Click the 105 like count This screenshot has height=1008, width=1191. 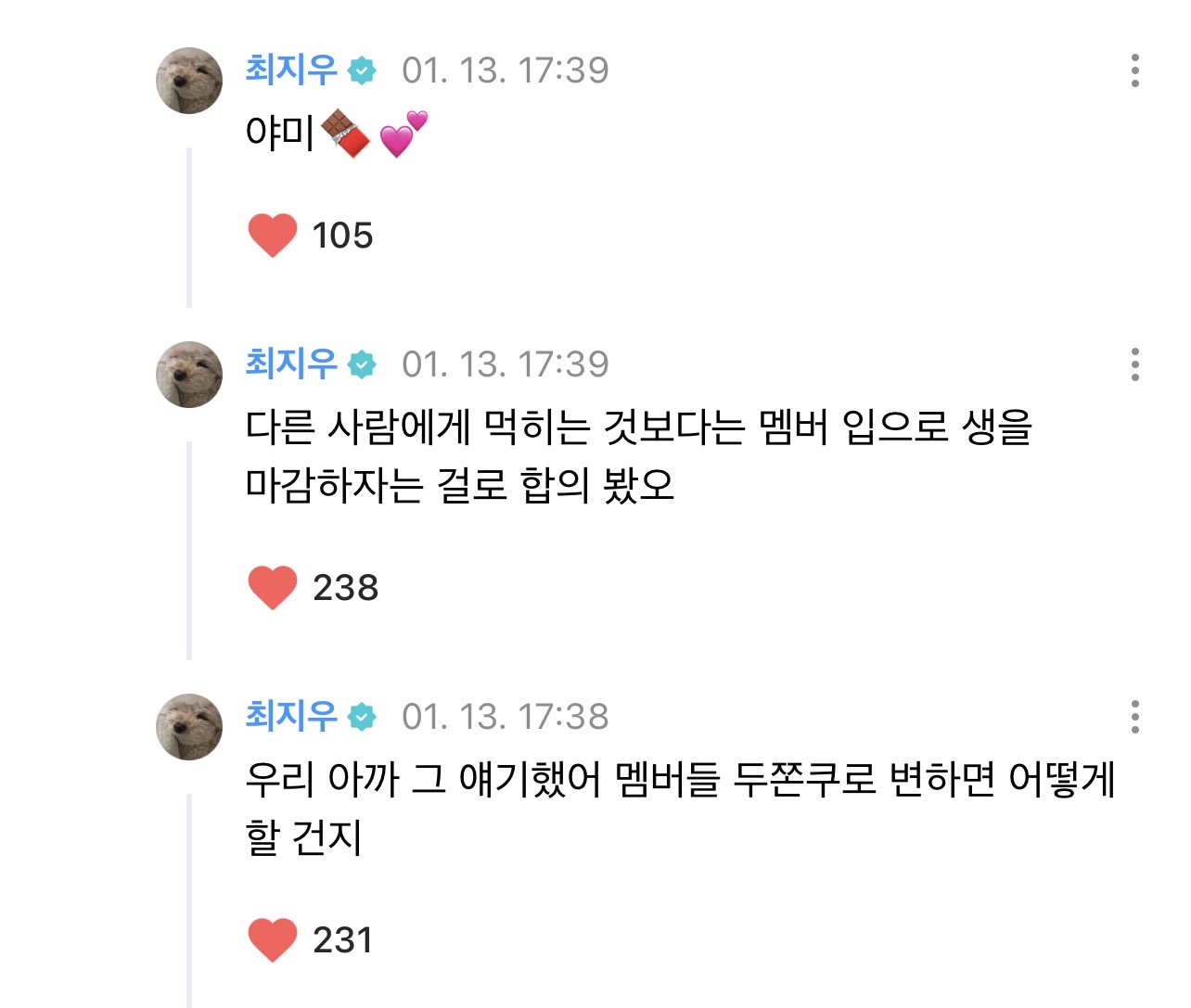[x=342, y=236]
